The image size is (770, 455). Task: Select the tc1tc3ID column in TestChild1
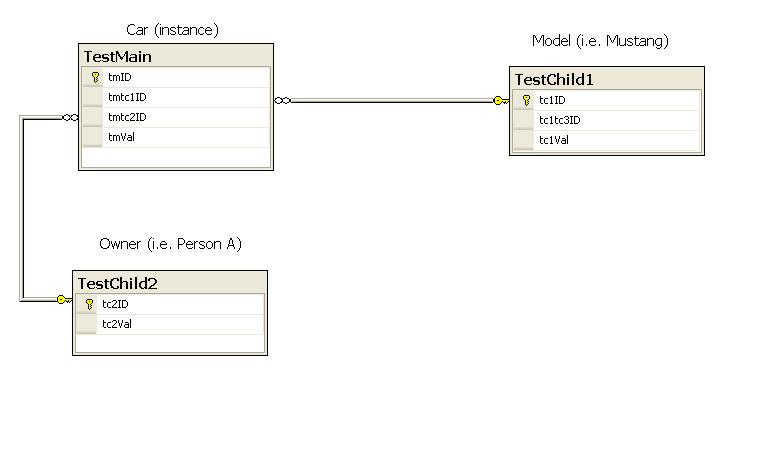point(559,120)
